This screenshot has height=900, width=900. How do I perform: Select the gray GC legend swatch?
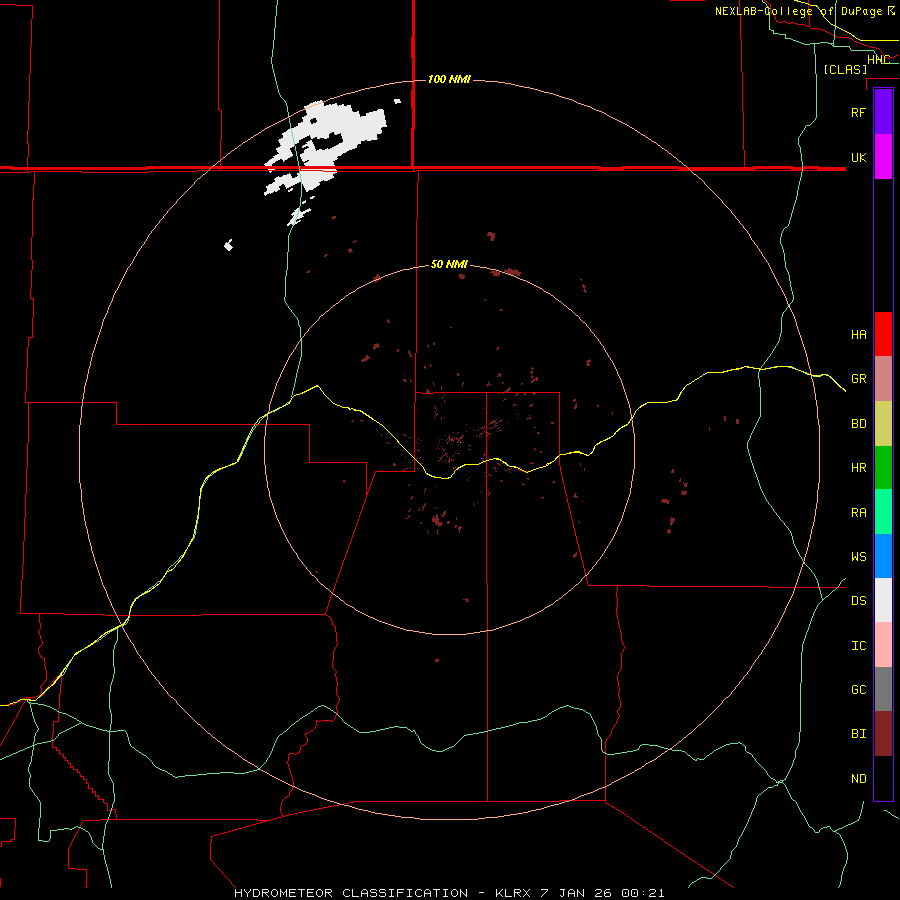[883, 689]
